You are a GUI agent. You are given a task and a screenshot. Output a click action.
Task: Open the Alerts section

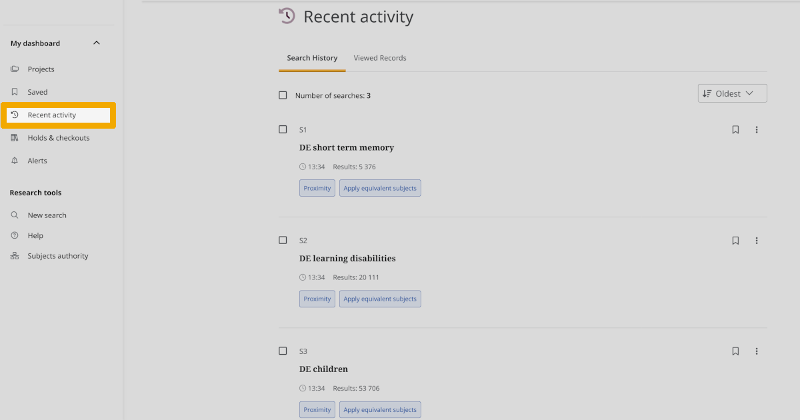[37, 161]
